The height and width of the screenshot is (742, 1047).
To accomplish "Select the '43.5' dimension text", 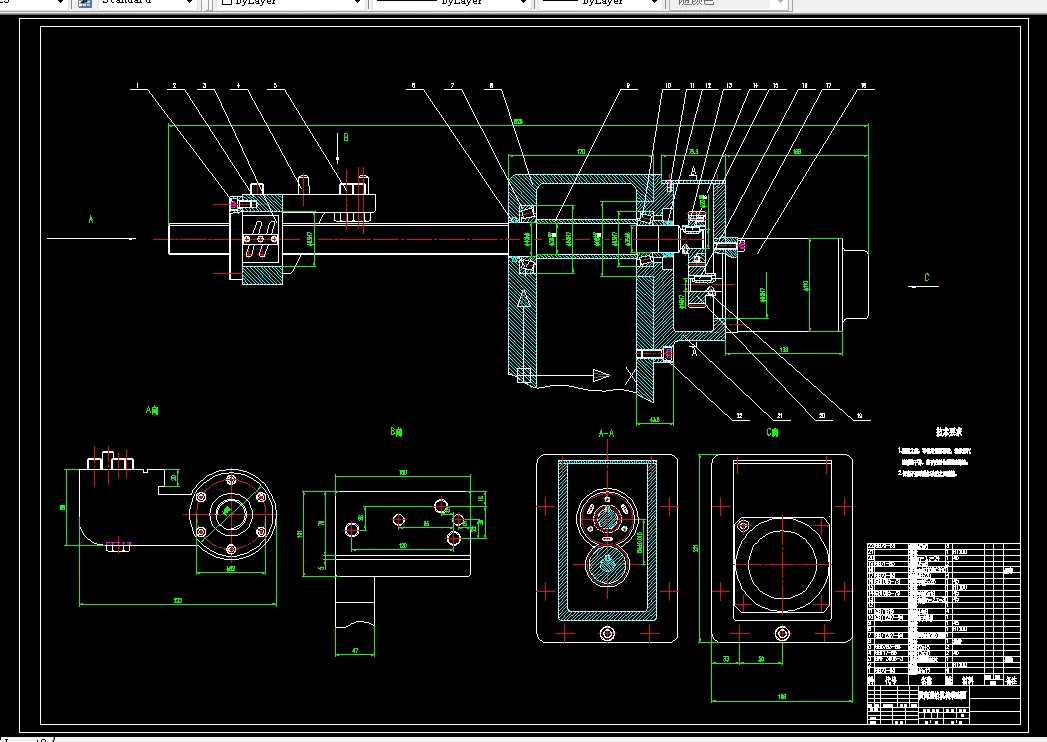I will click(x=654, y=419).
